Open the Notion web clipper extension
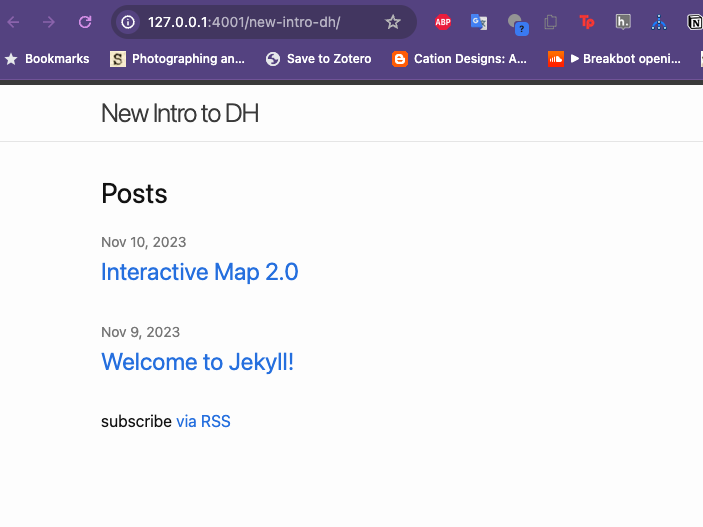Screen dimensions: 703x527 (x=693, y=22)
